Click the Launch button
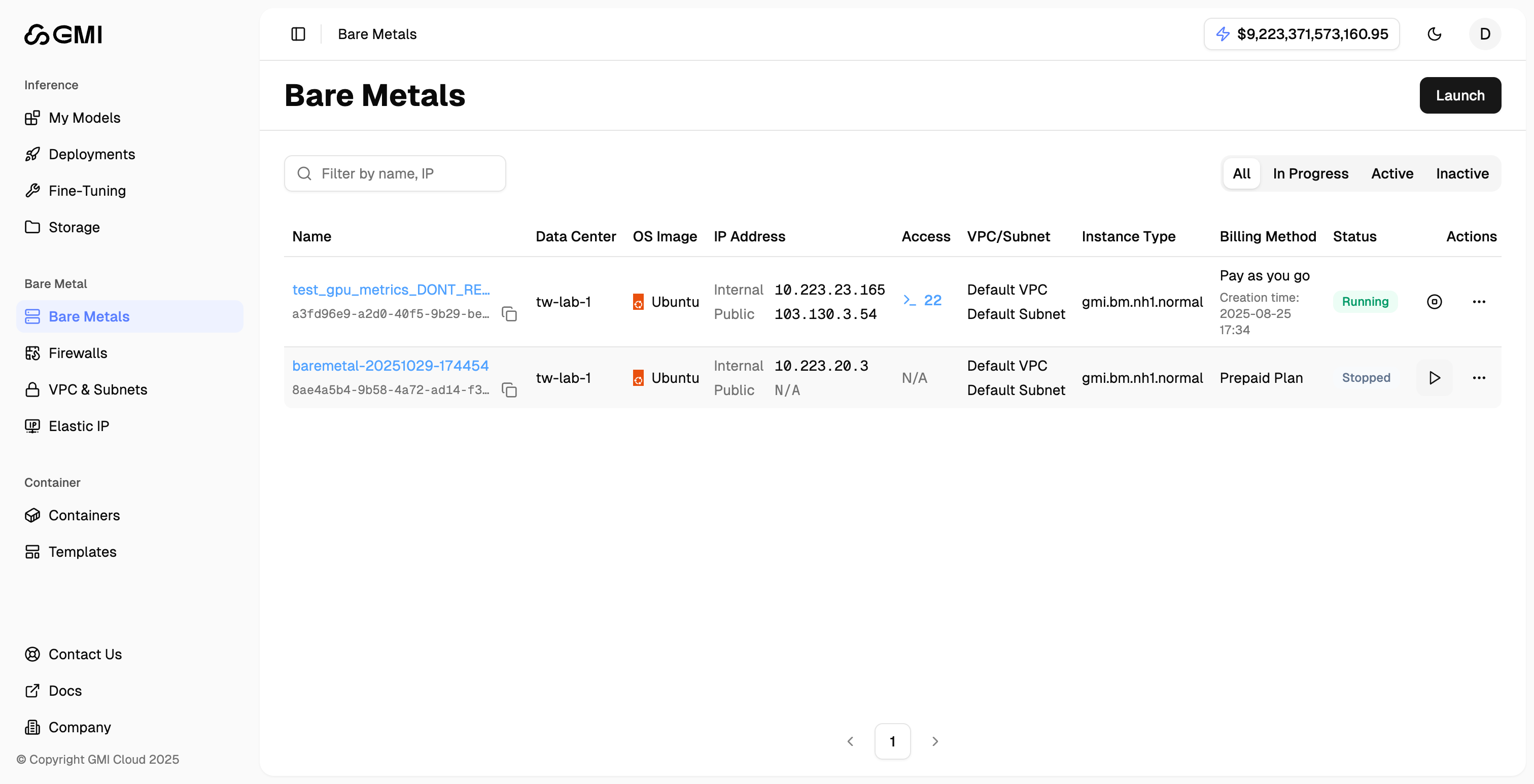The height and width of the screenshot is (784, 1534). click(x=1460, y=95)
